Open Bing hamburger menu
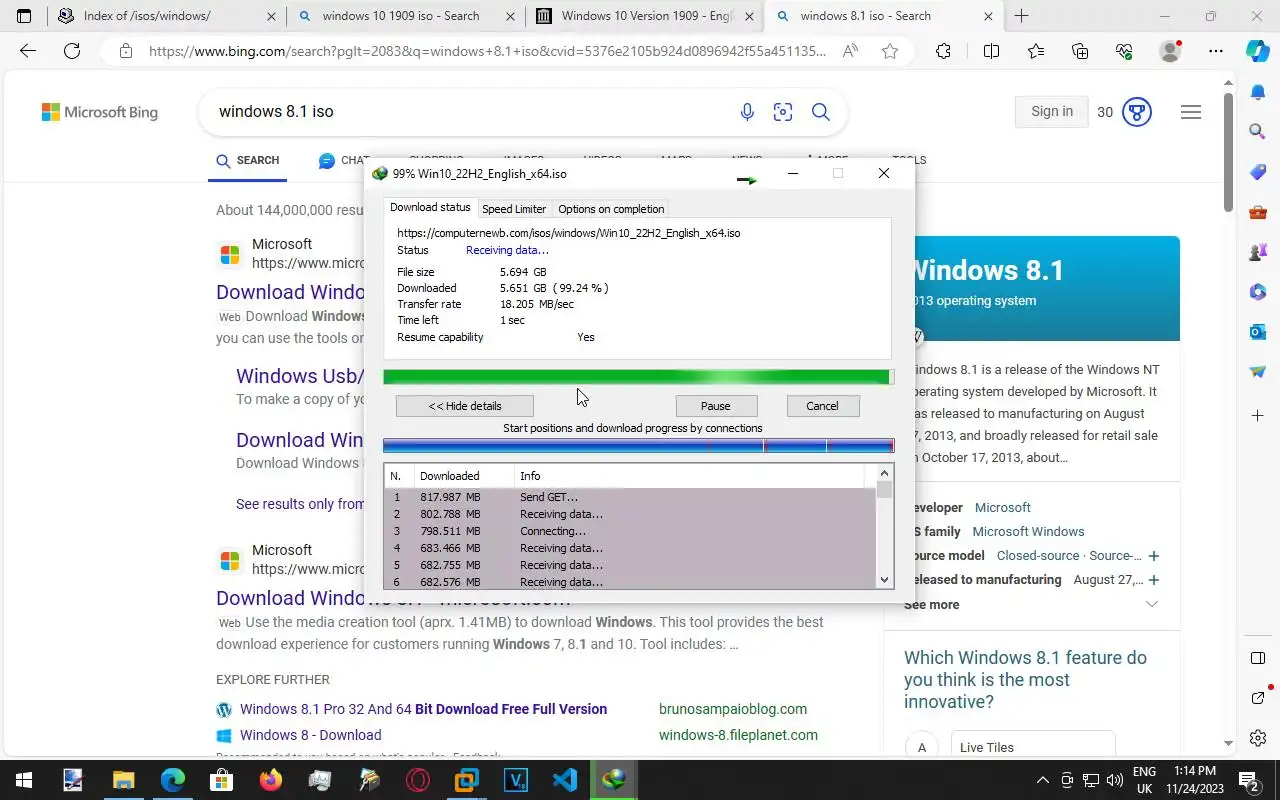The height and width of the screenshot is (800, 1280). tap(1191, 112)
